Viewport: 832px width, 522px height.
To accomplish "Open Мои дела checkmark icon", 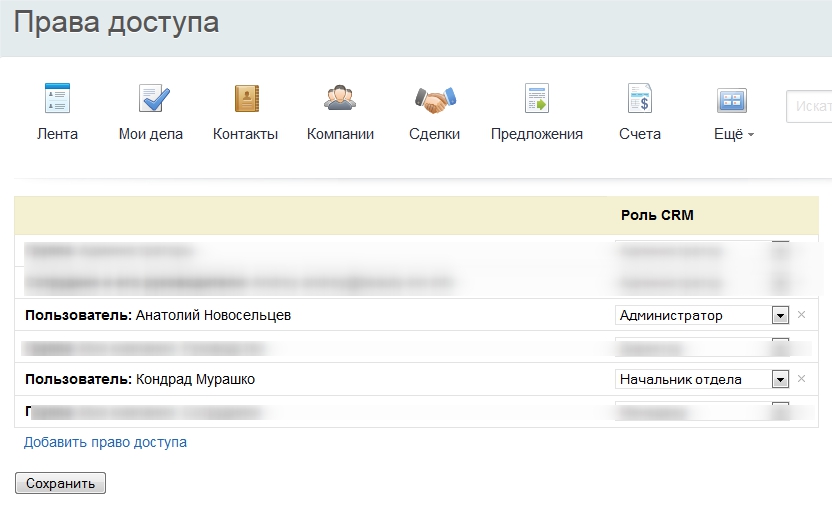I will pos(151,99).
